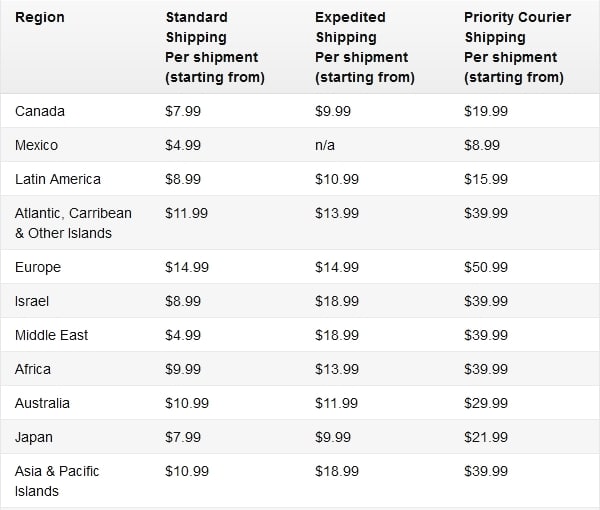Screen dimensions: 600x510
Task: Click the Latin America row label
Action: click(58, 179)
